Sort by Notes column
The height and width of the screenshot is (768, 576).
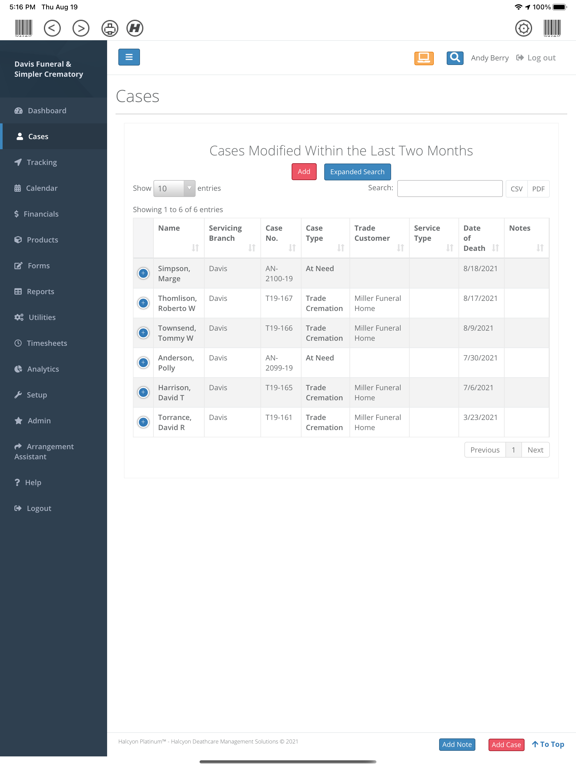527,238
